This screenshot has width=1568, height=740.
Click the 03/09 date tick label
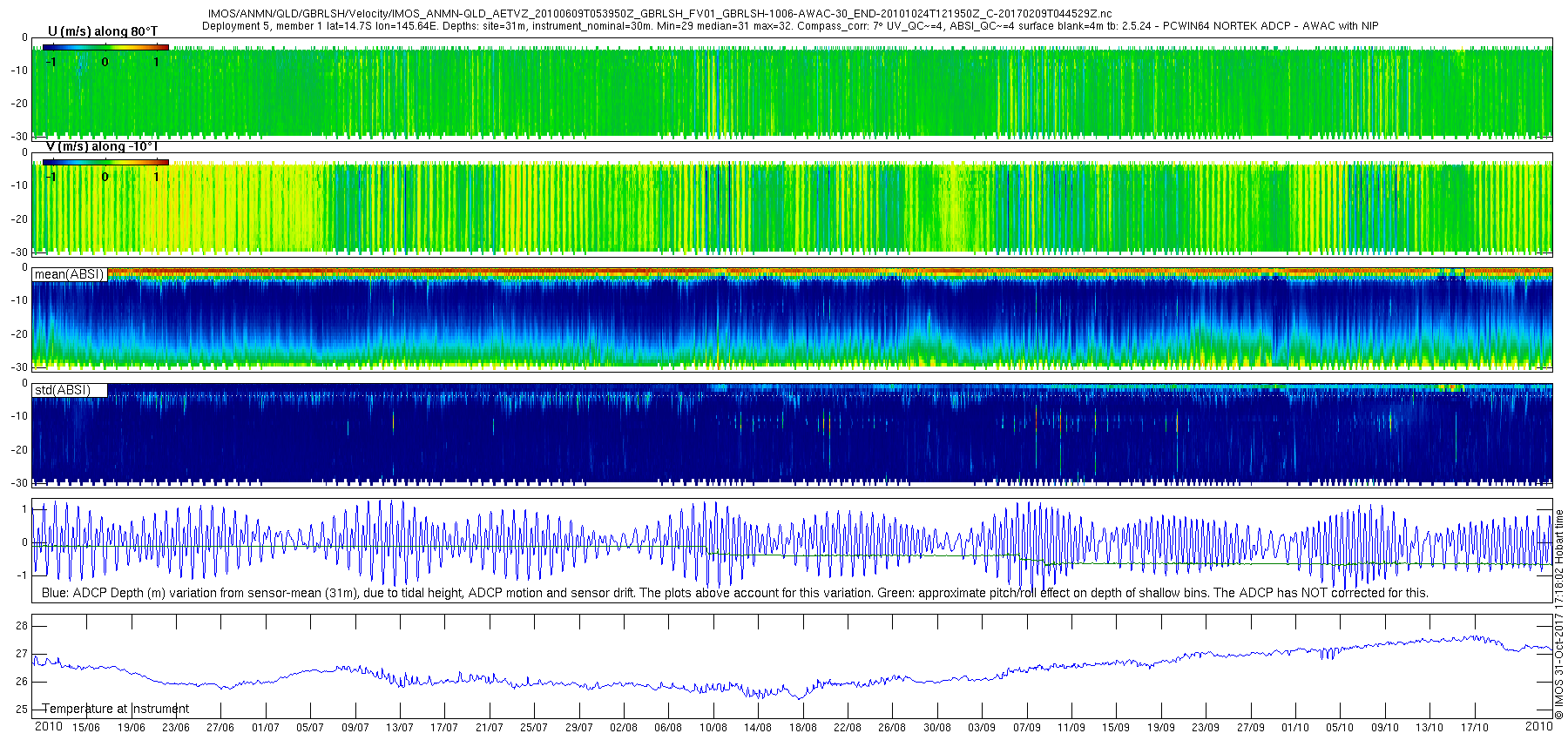point(982,728)
